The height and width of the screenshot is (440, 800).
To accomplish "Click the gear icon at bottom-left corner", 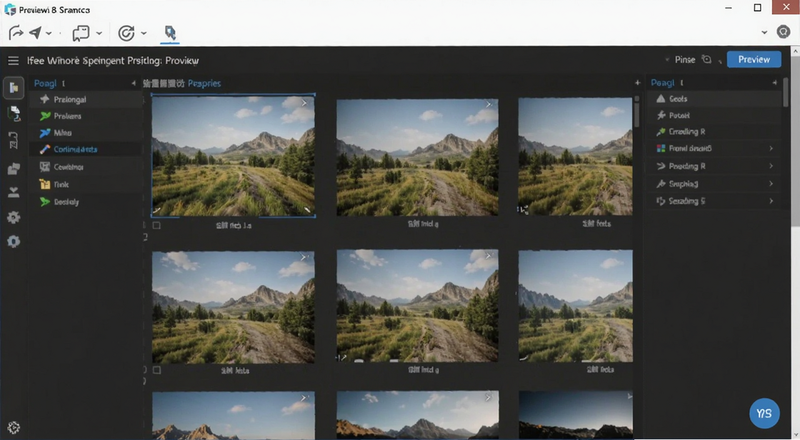I will [x=14, y=428].
